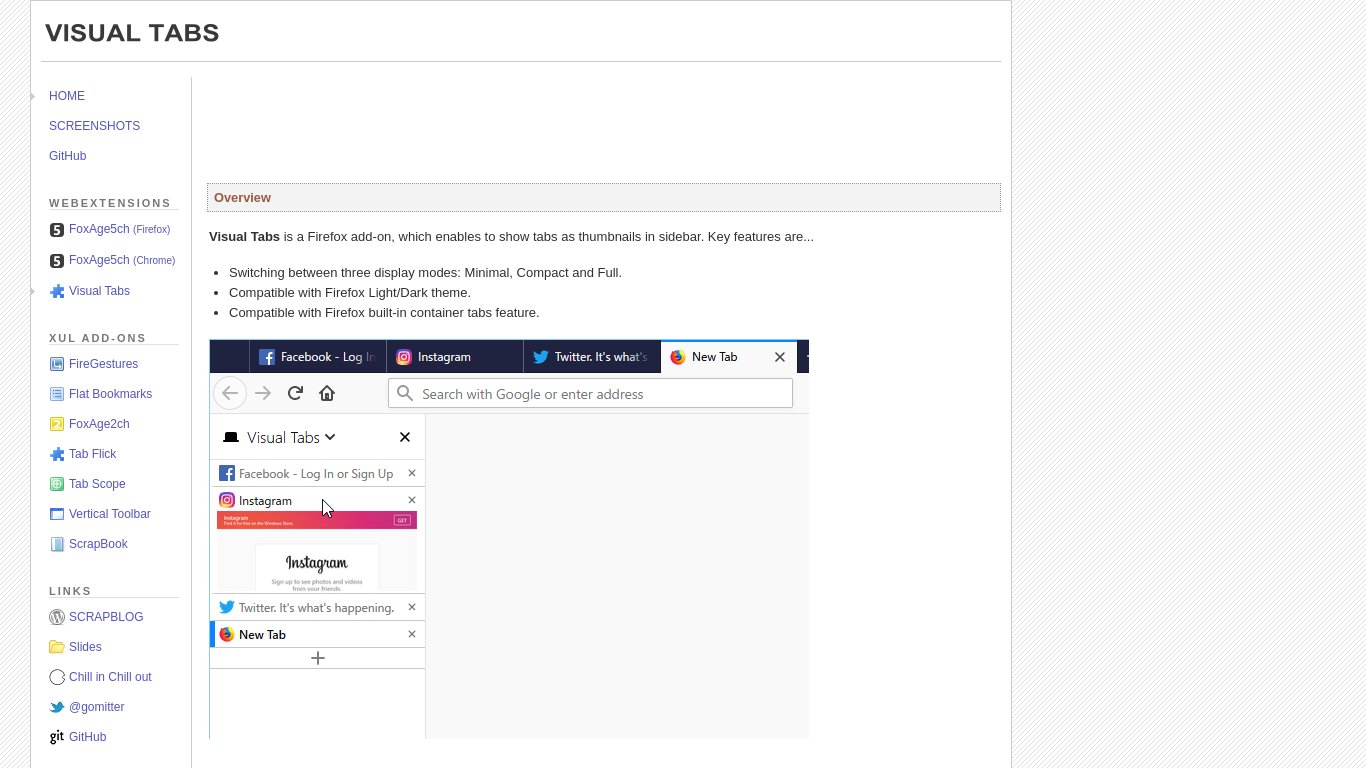Click the git logo icon under Links
The image size is (1366, 768).
57,737
